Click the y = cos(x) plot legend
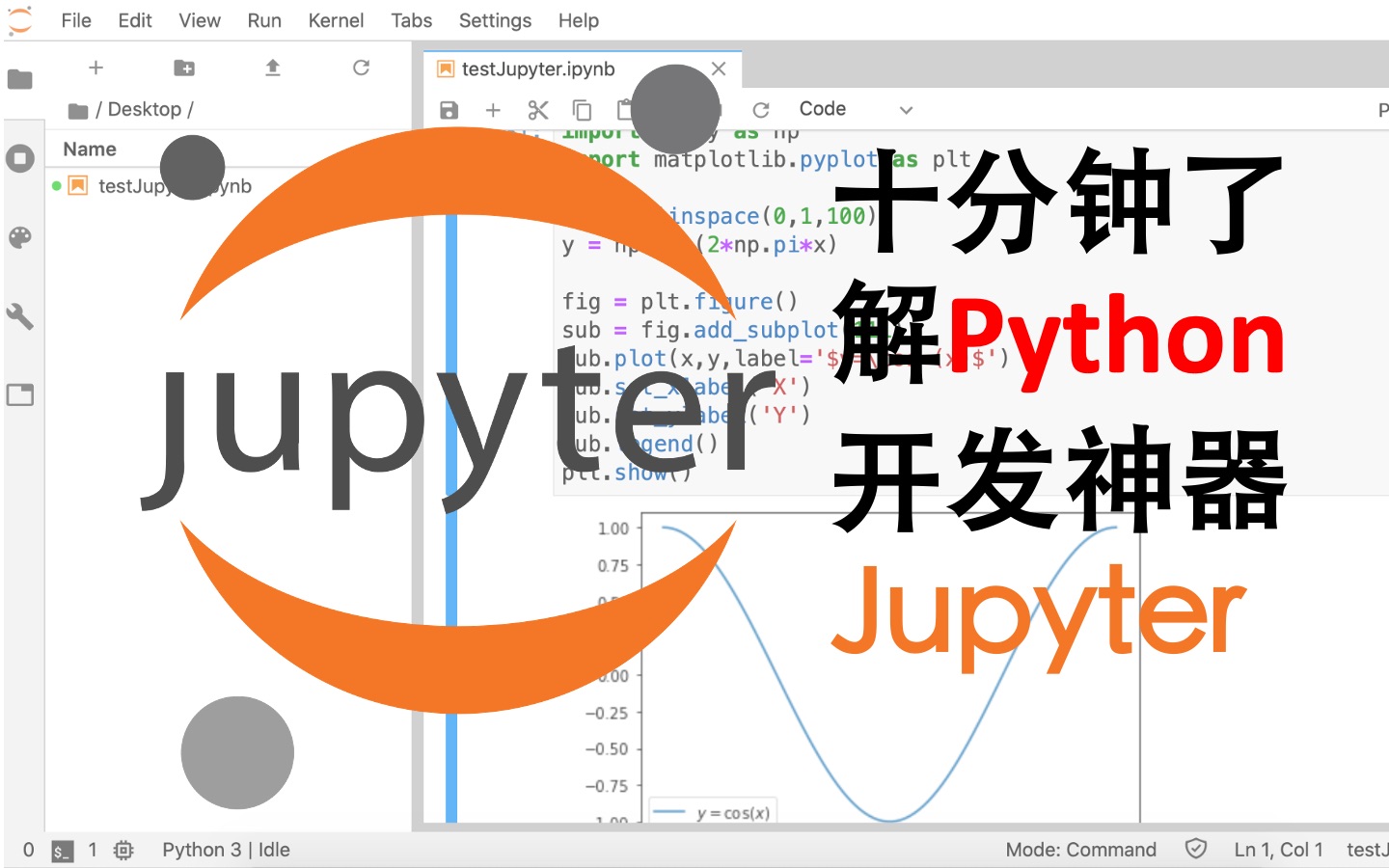The width and height of the screenshot is (1389, 868). [712, 812]
